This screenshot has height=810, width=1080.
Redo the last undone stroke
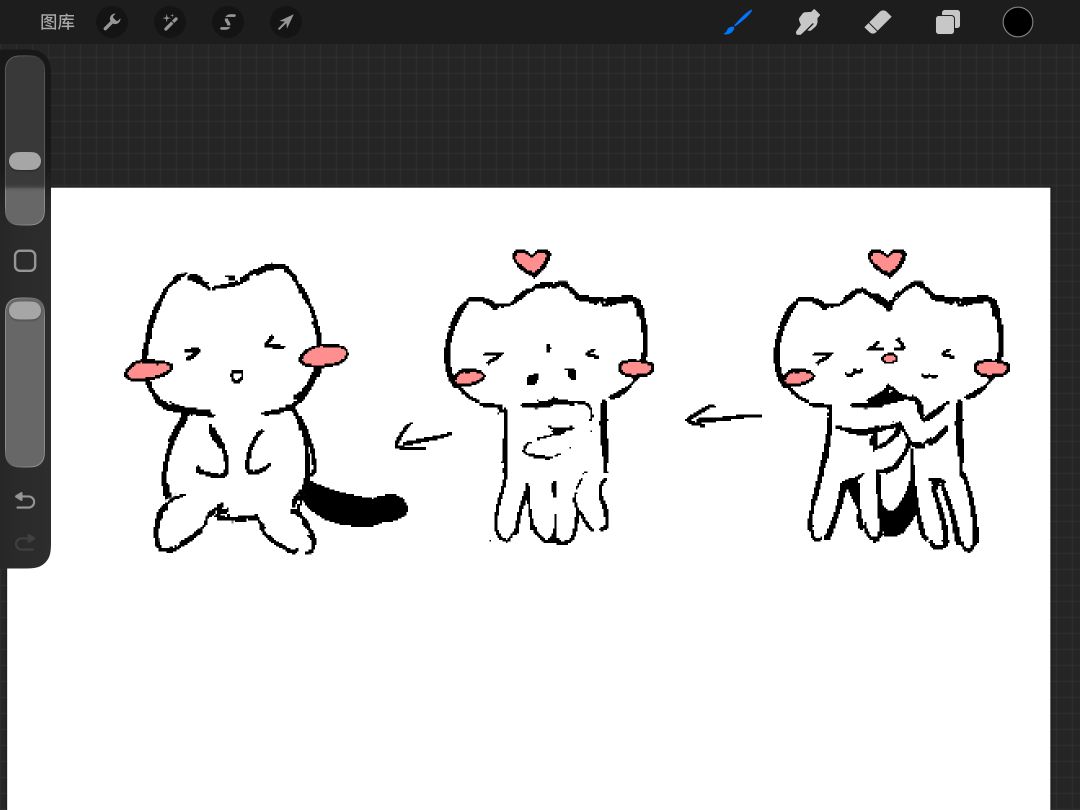(25, 543)
